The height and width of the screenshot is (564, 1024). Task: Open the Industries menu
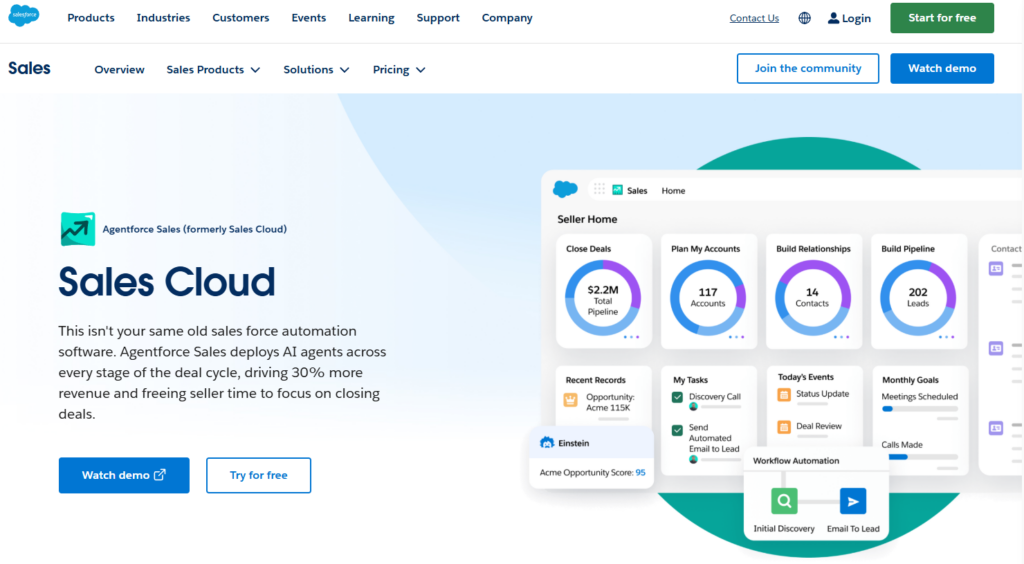coord(163,18)
